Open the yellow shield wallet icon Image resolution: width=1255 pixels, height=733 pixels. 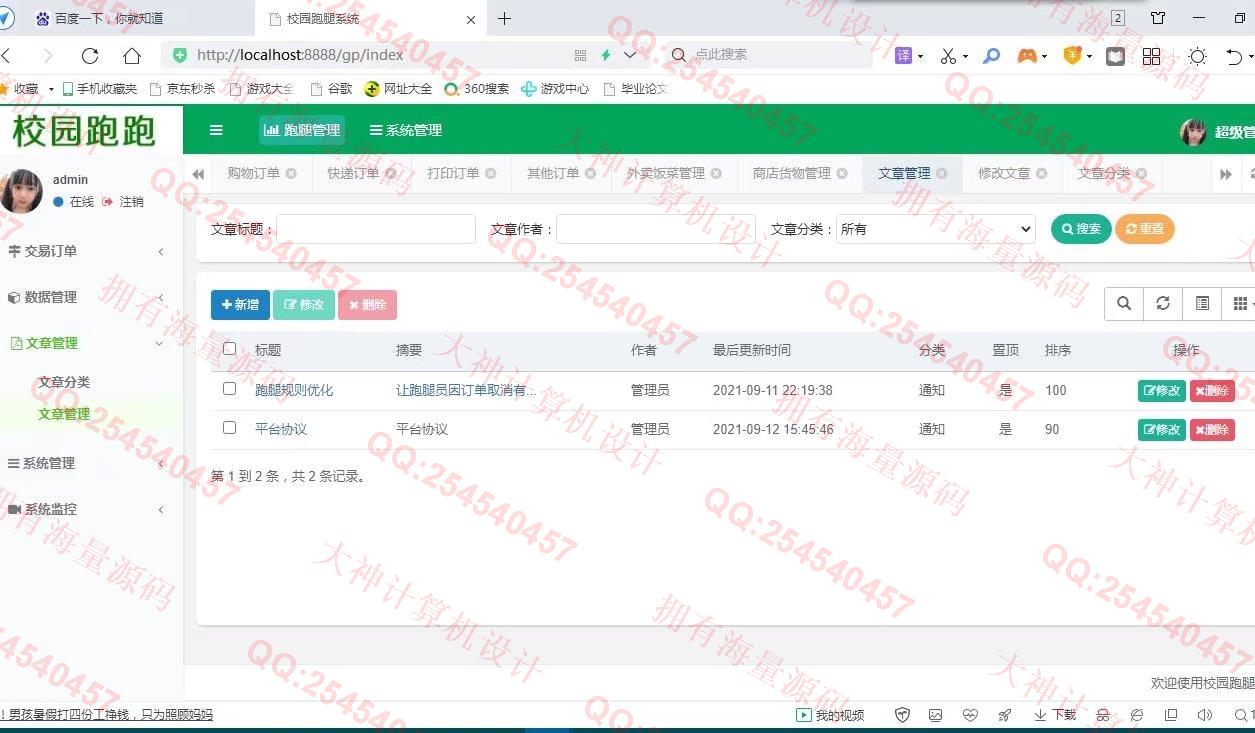tap(1072, 56)
